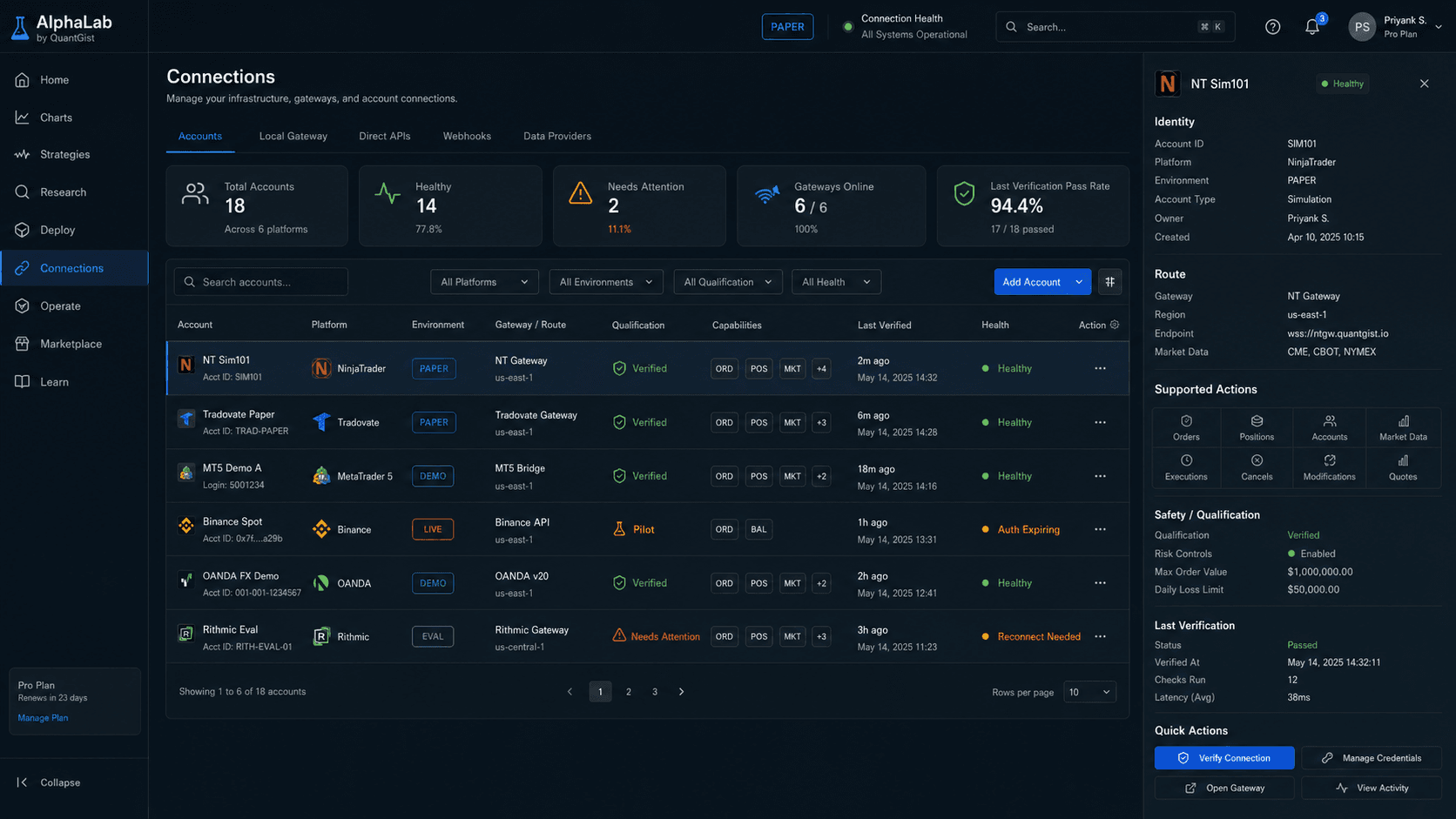
Task: Click the Open Gateway button
Action: point(1224,788)
